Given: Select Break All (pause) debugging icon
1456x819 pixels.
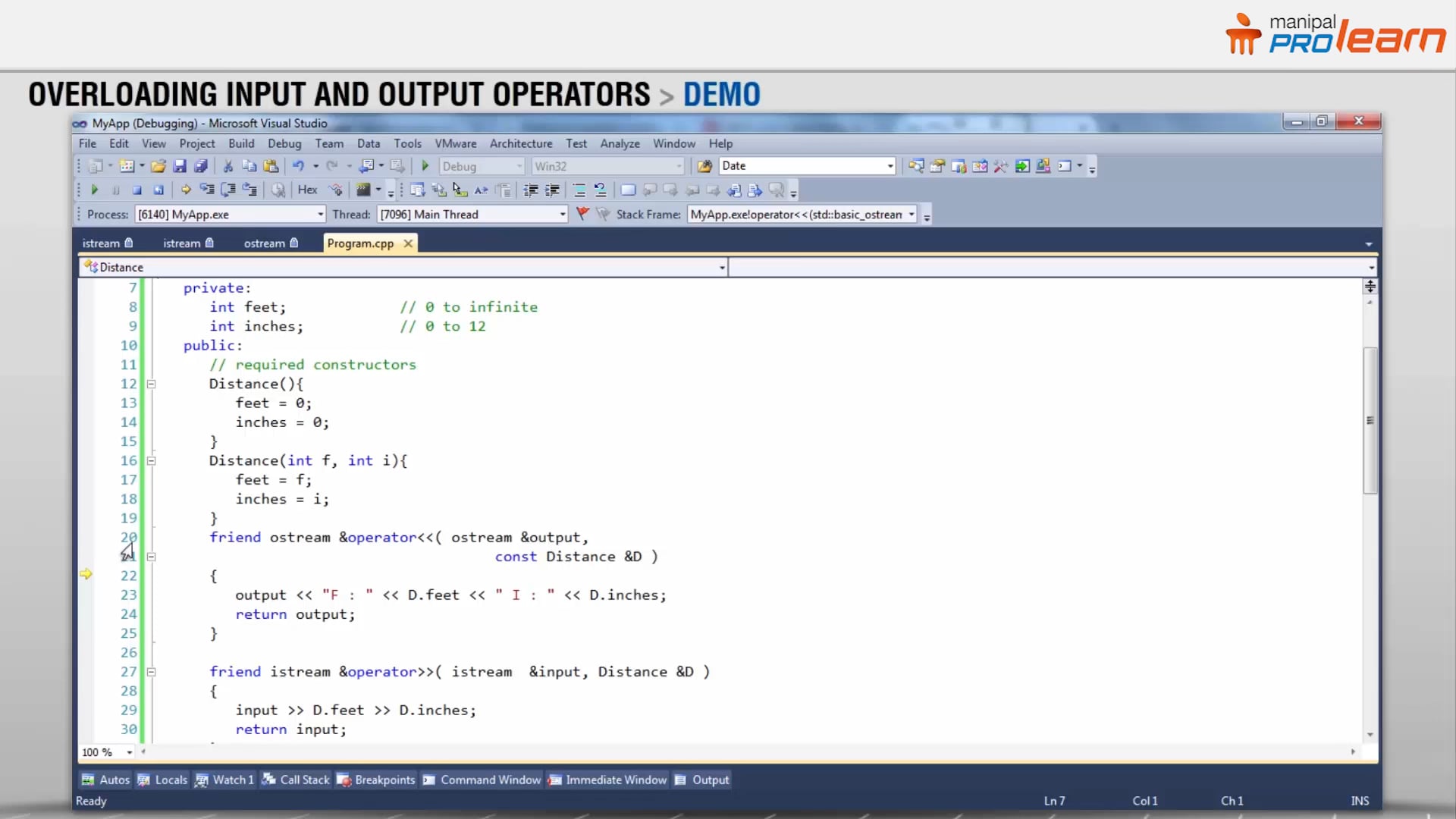Looking at the screenshot, I should (x=115, y=190).
